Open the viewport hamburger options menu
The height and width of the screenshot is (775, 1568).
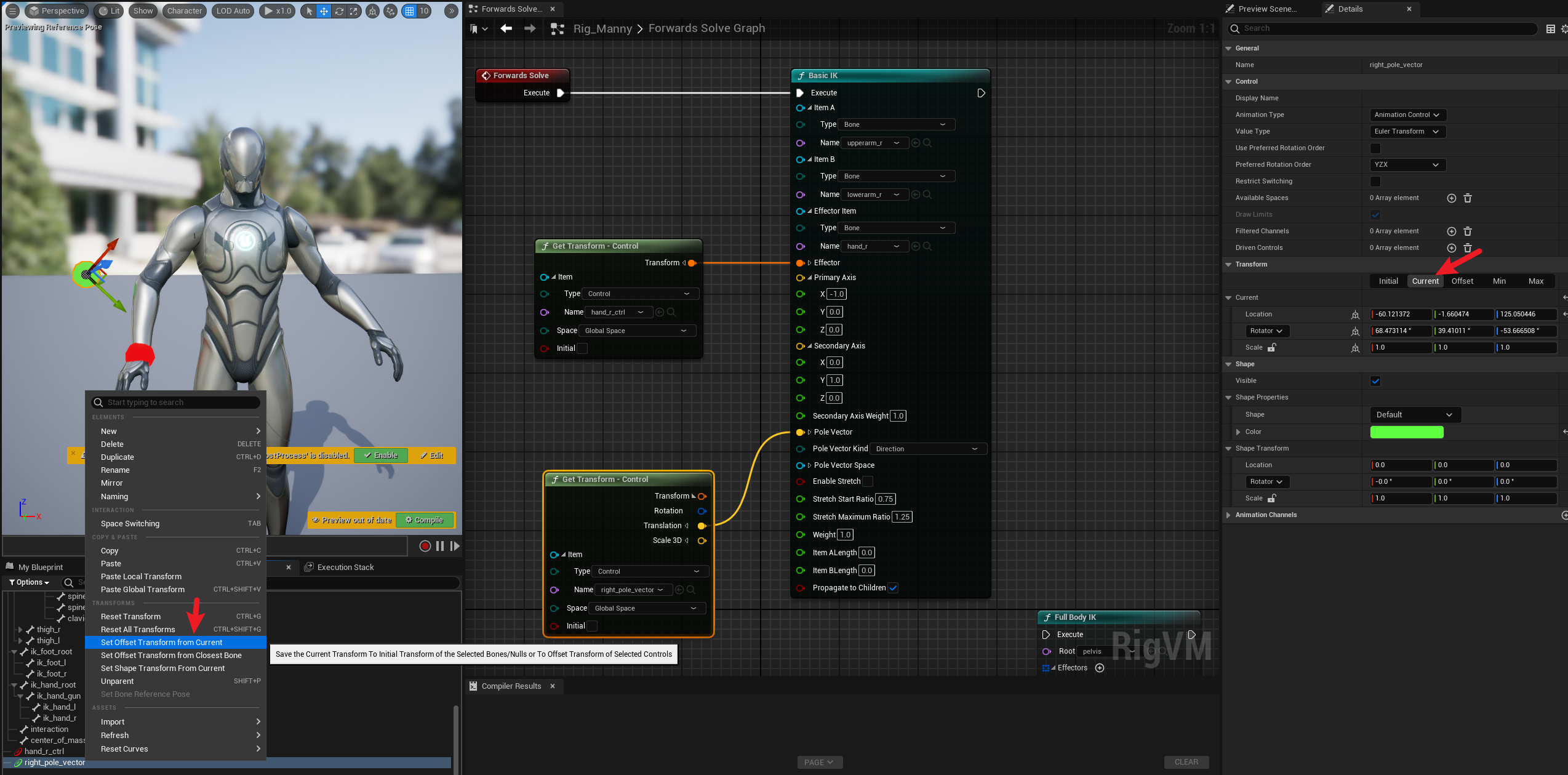(12, 11)
